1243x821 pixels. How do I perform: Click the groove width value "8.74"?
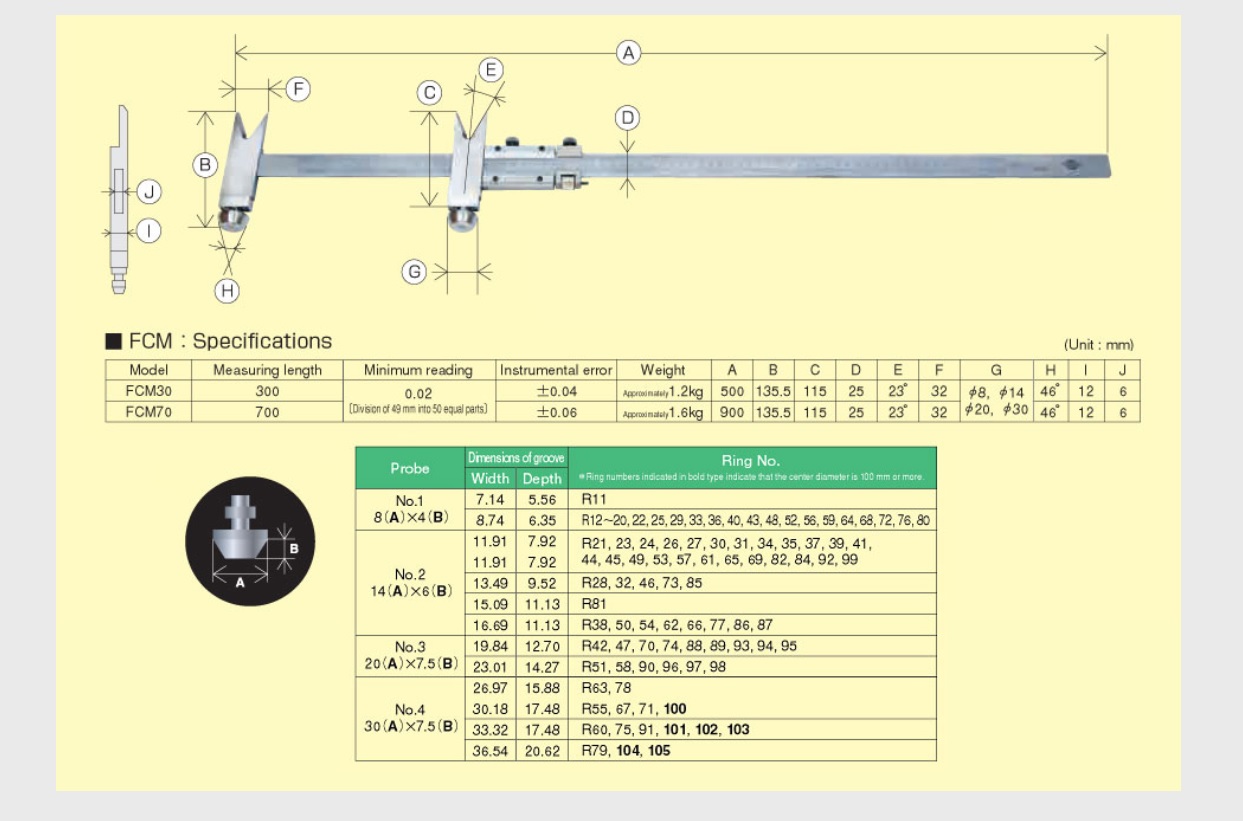[x=490, y=520]
